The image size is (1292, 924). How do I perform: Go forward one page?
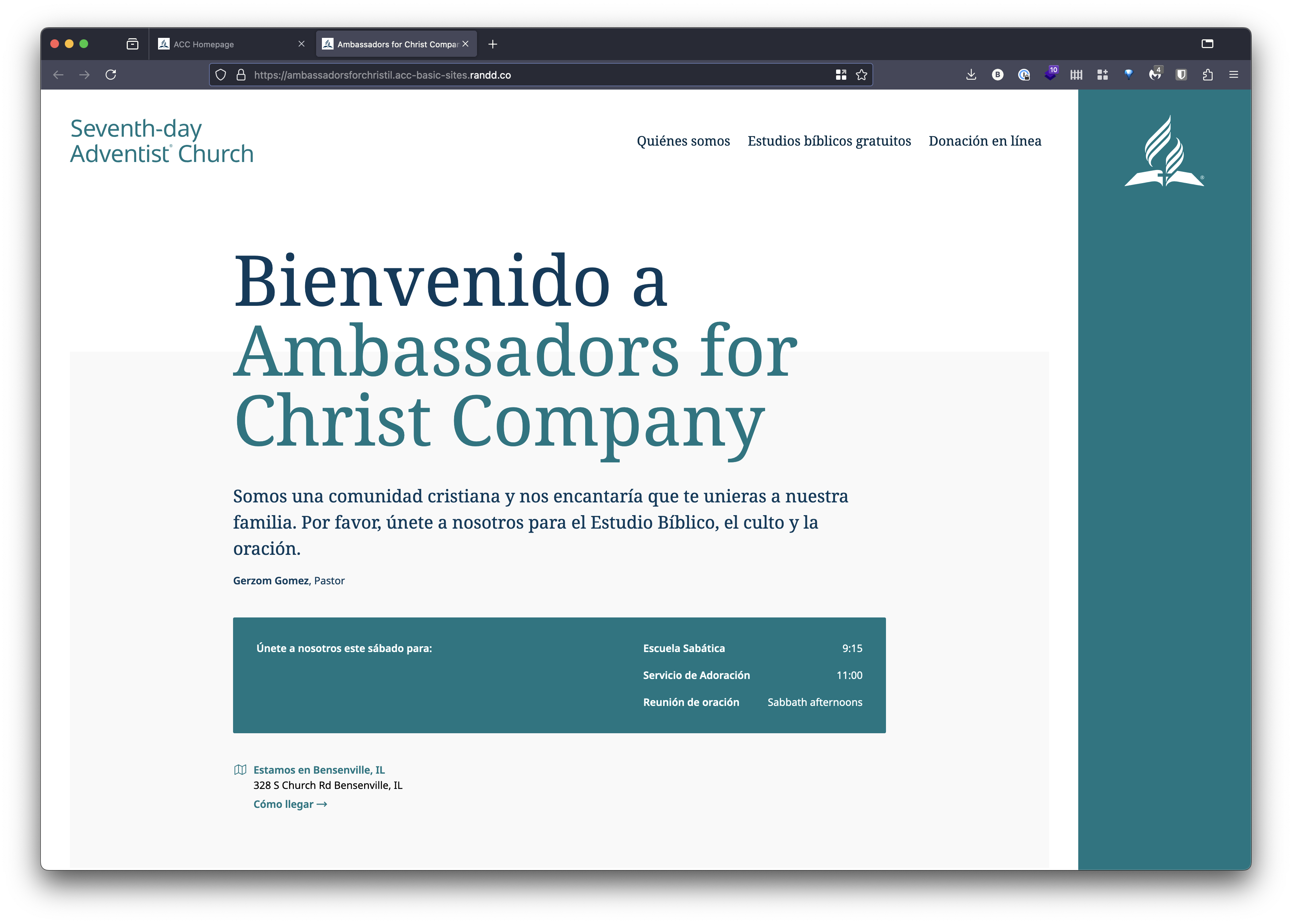coord(84,75)
